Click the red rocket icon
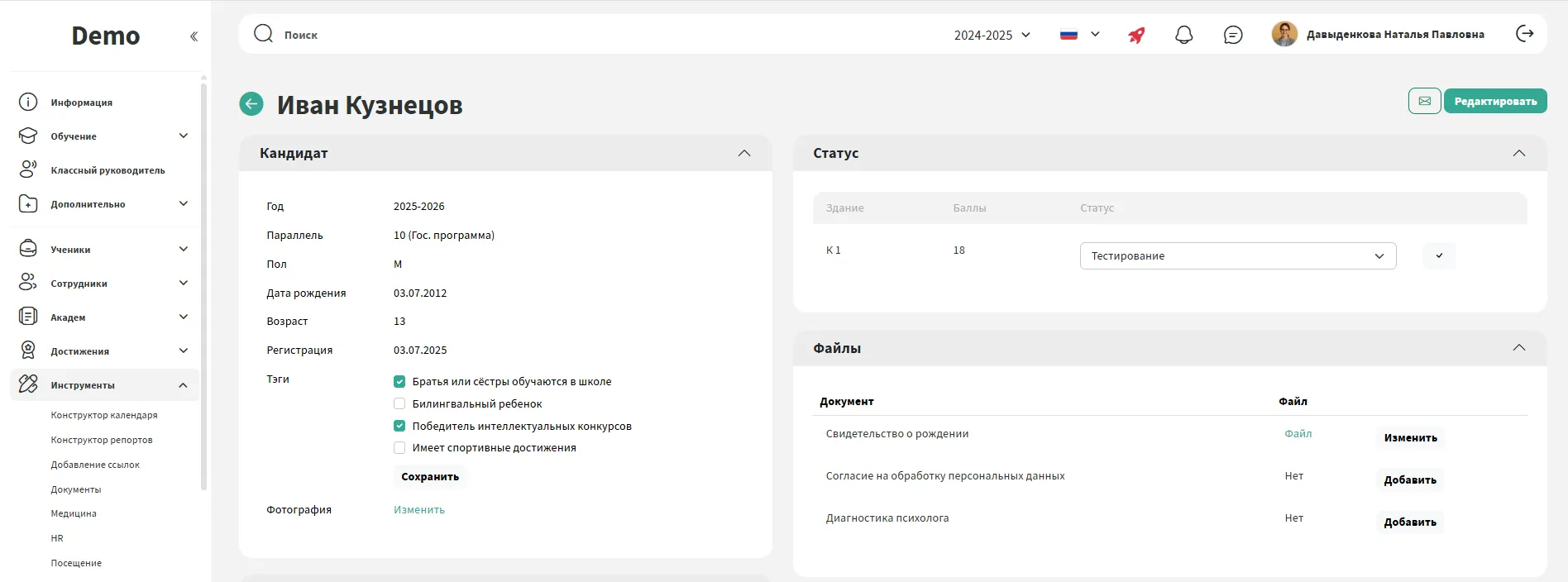The height and width of the screenshot is (582, 1568). [1136, 35]
